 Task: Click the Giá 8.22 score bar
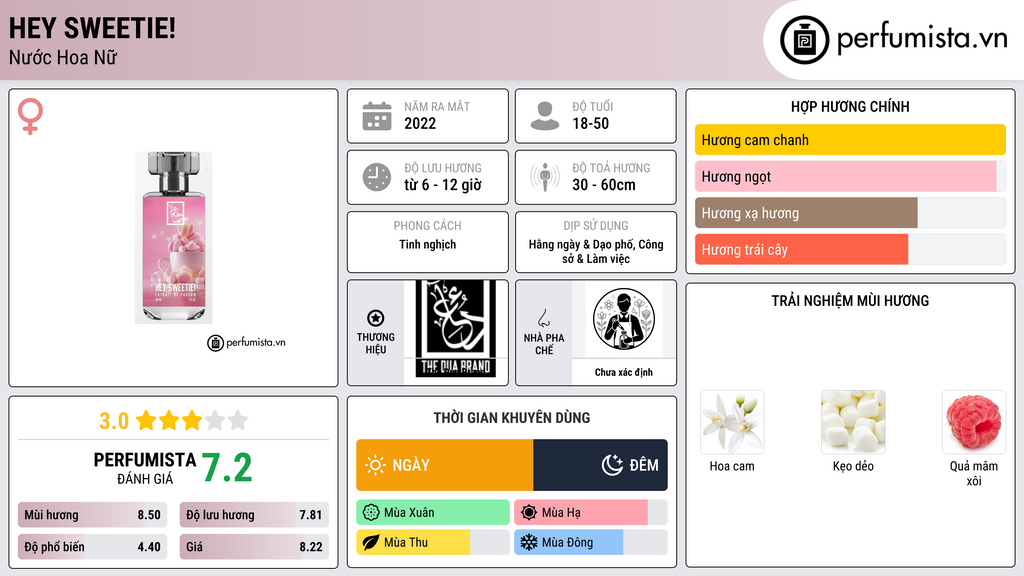[x=254, y=547]
